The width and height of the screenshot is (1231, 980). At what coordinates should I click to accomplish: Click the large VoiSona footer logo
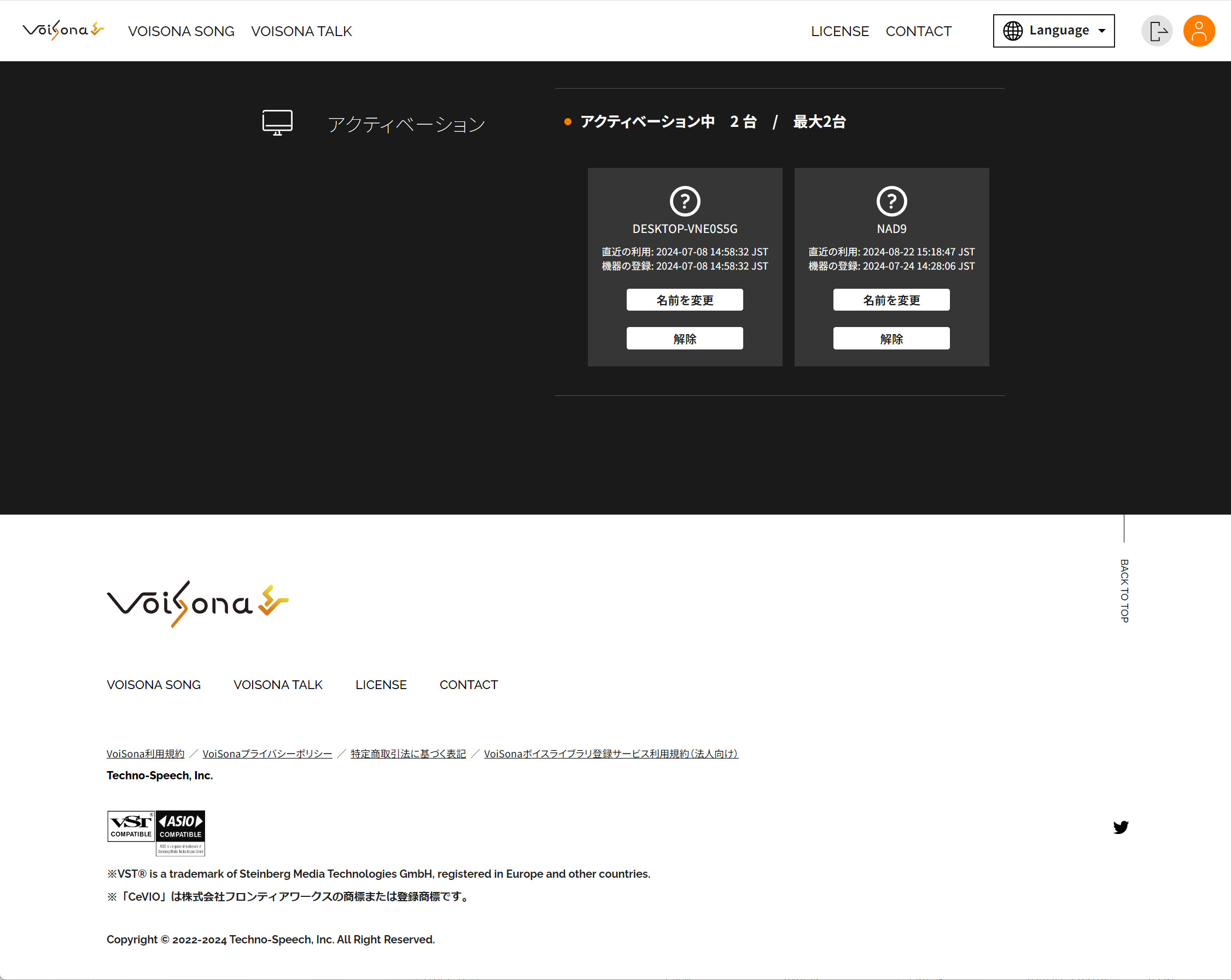[x=197, y=604]
